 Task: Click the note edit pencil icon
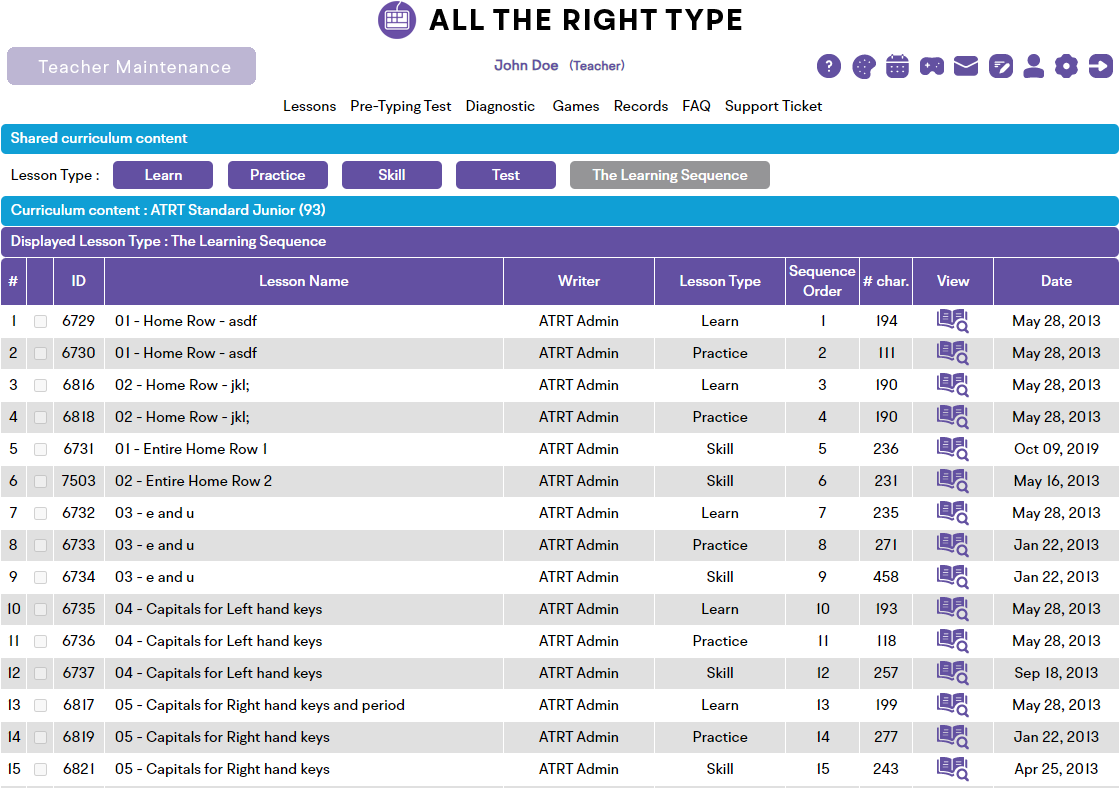coord(1000,66)
